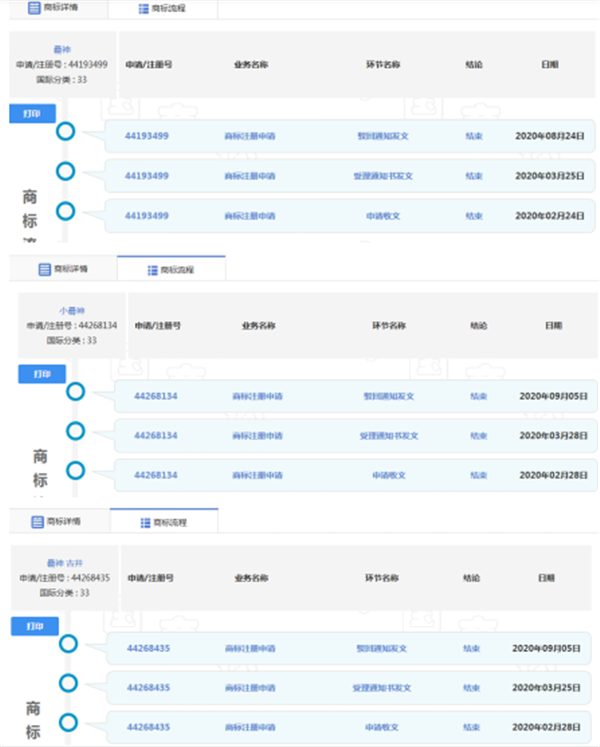Screen dimensions: 600x747
Task: Open the 商标详情 tab in the 44268435 panel
Action: 56,521
